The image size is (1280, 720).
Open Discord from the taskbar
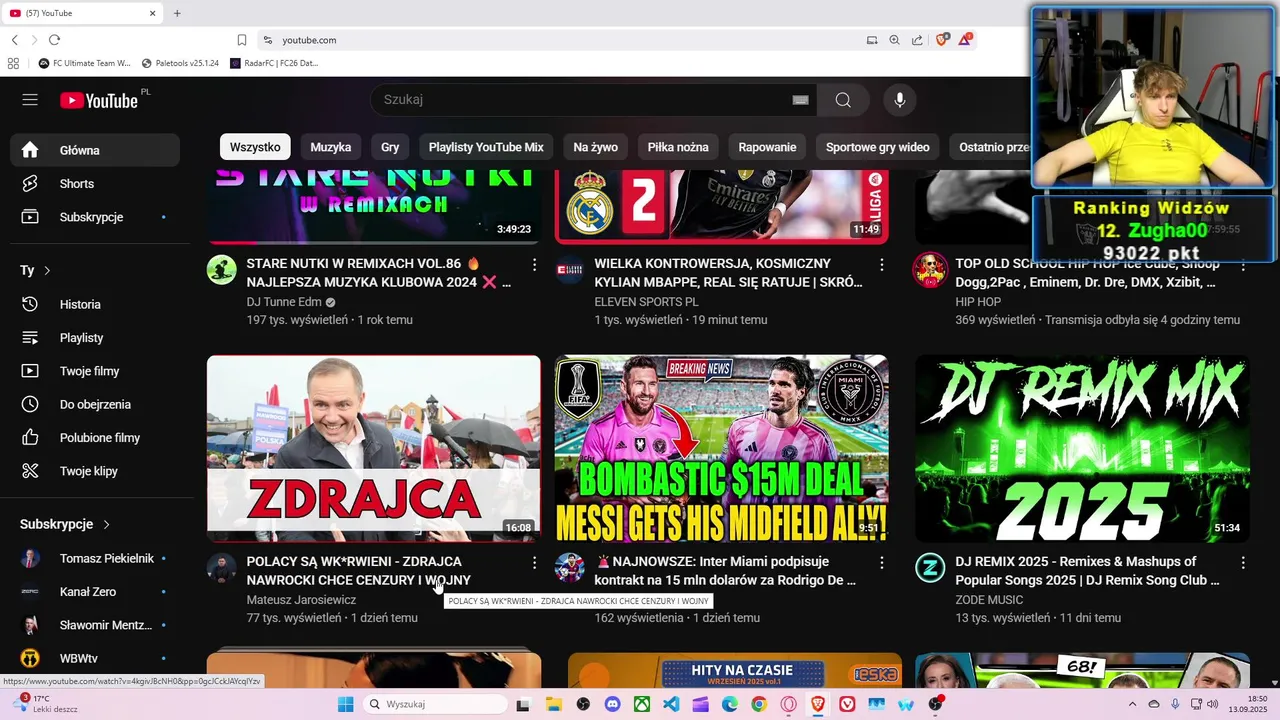[x=613, y=704]
